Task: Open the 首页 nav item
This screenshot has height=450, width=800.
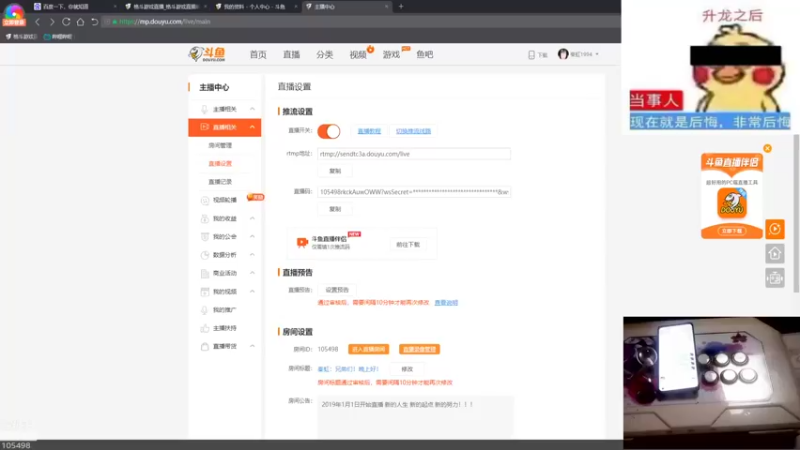Action: tap(258, 55)
